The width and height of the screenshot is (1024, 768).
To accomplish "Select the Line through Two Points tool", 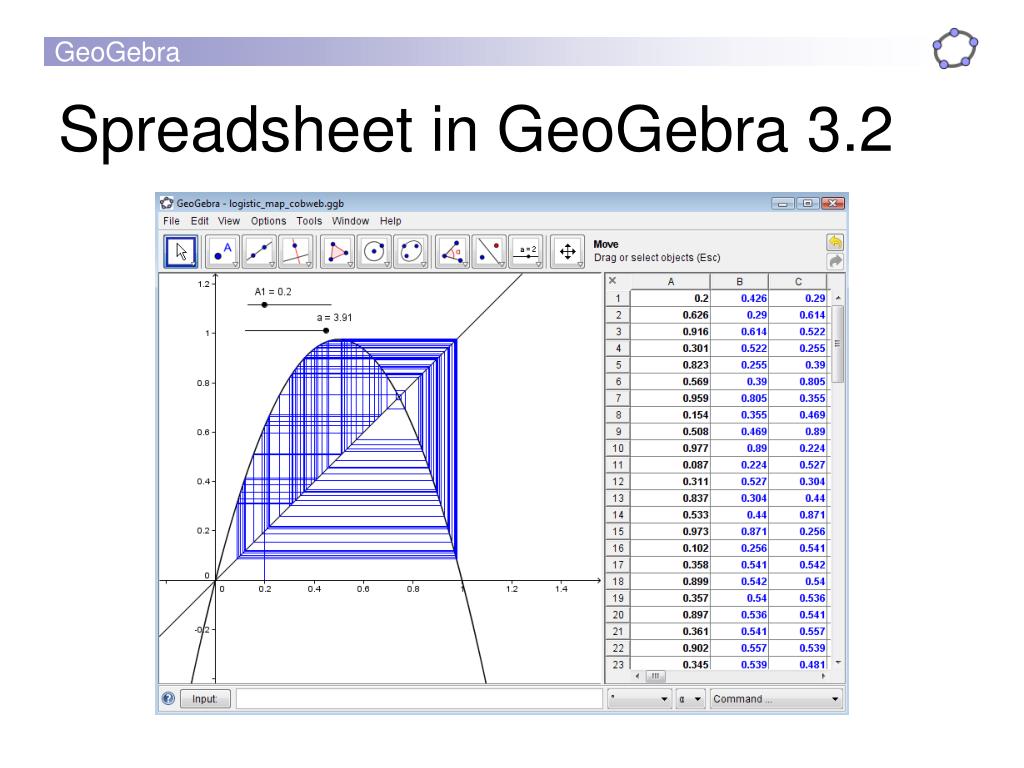I will pos(259,251).
